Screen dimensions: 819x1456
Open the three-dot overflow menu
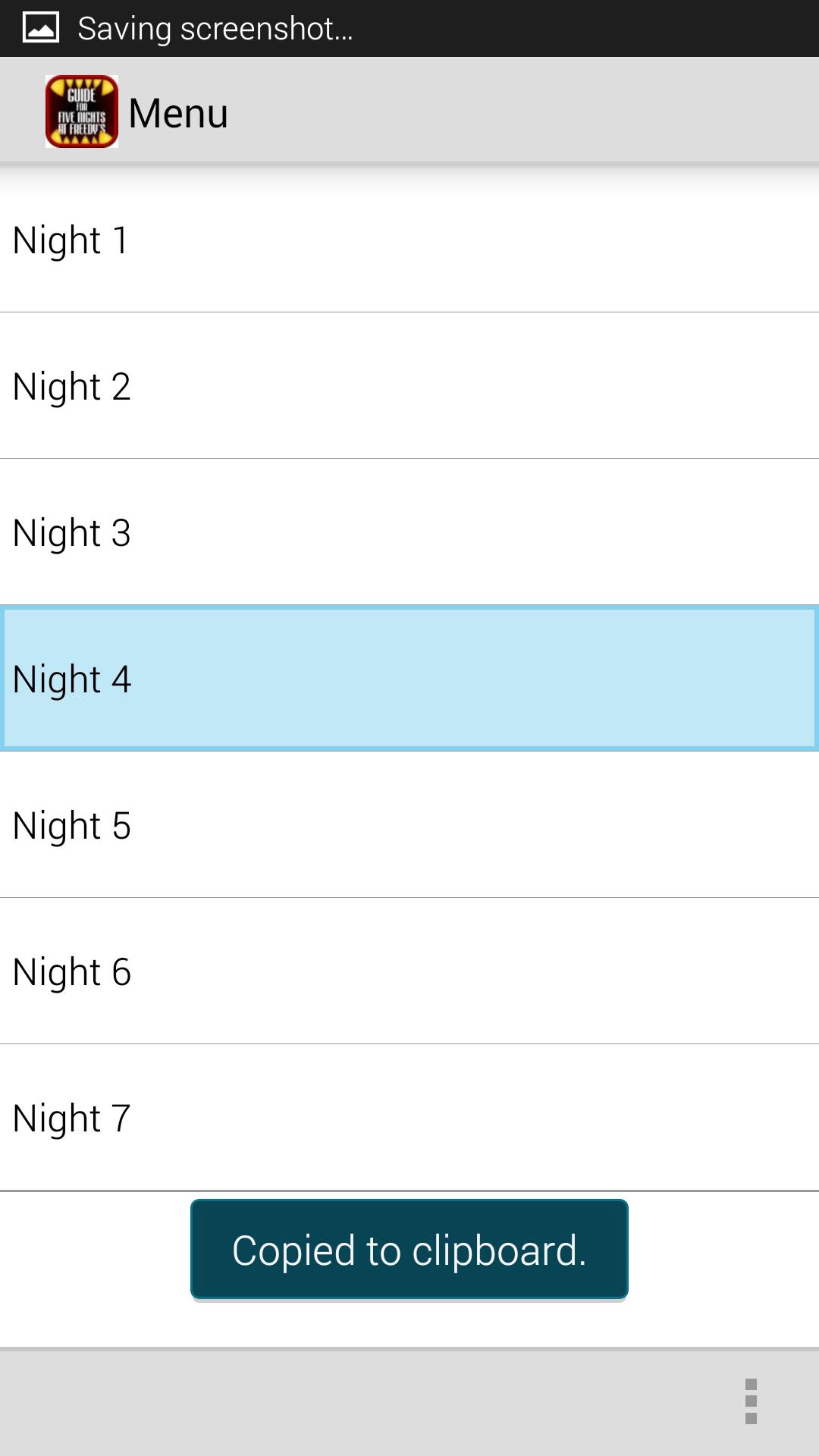click(751, 1401)
